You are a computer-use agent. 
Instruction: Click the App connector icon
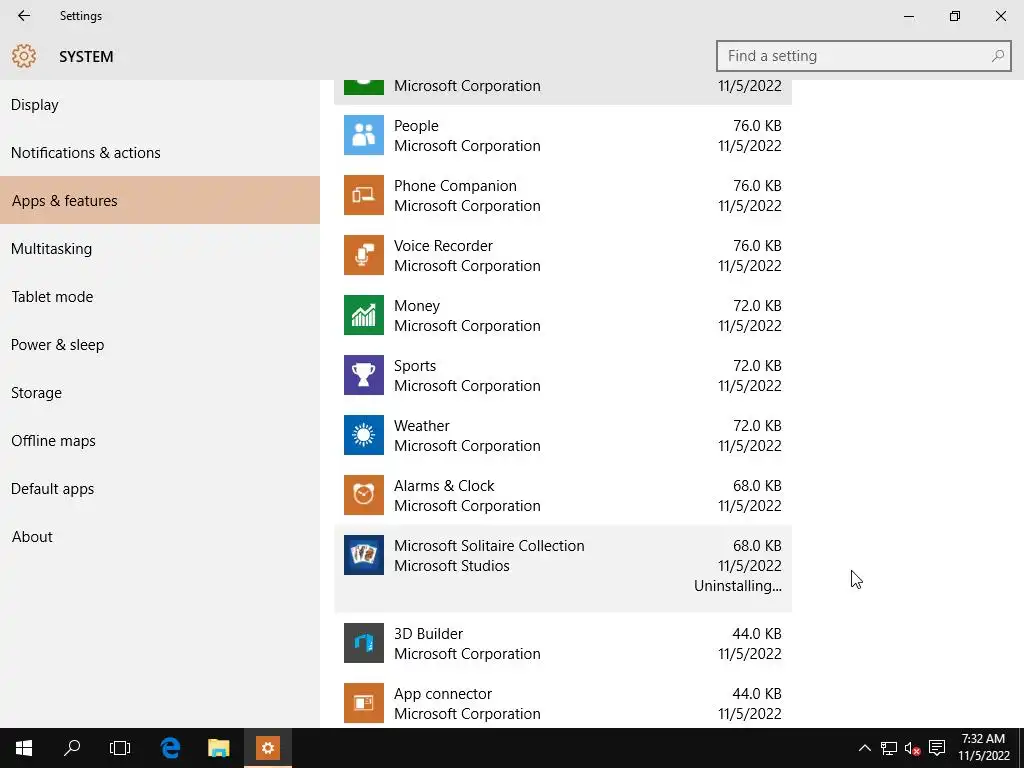click(x=364, y=703)
